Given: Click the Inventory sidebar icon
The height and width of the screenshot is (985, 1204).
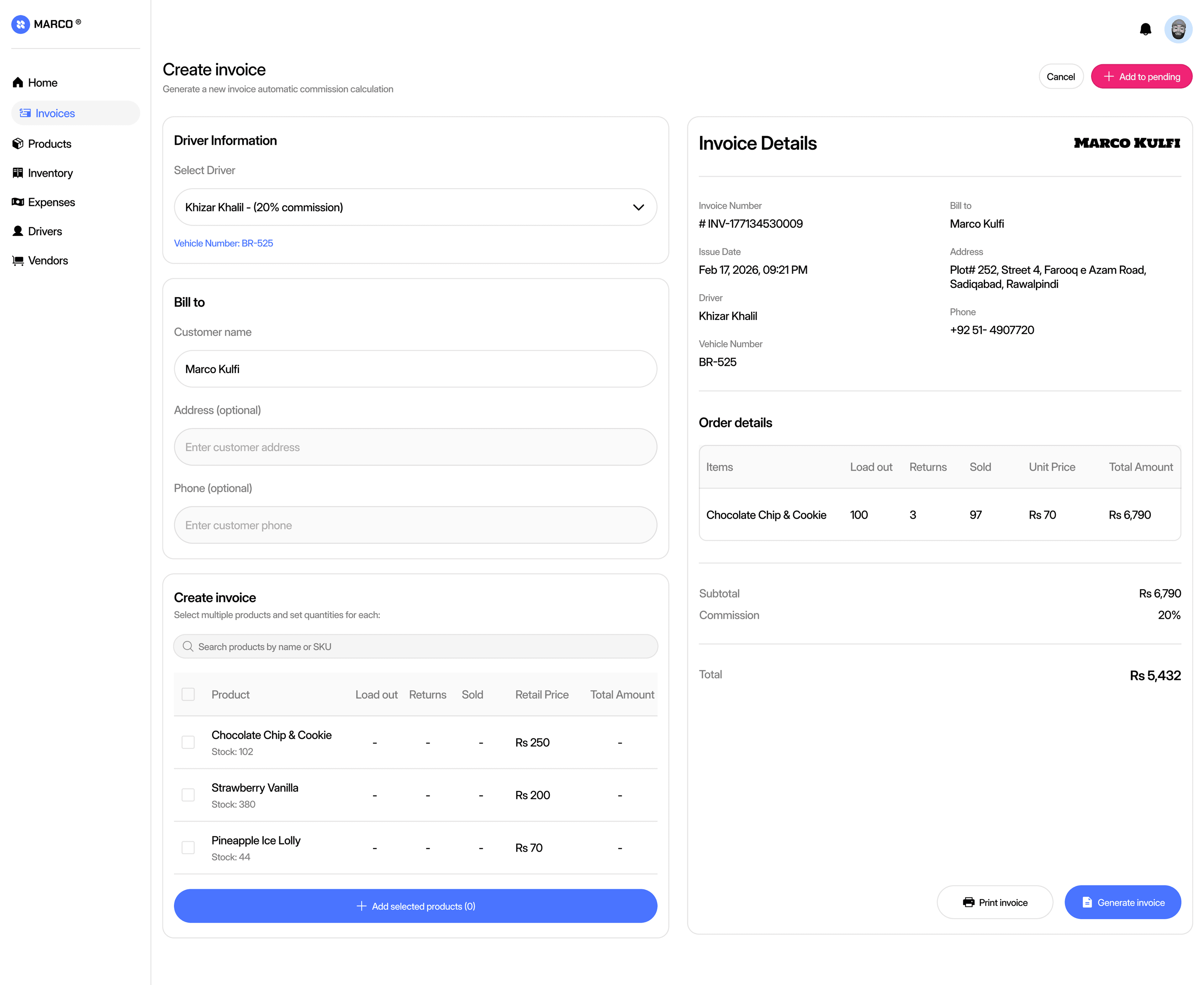Looking at the screenshot, I should pos(18,173).
